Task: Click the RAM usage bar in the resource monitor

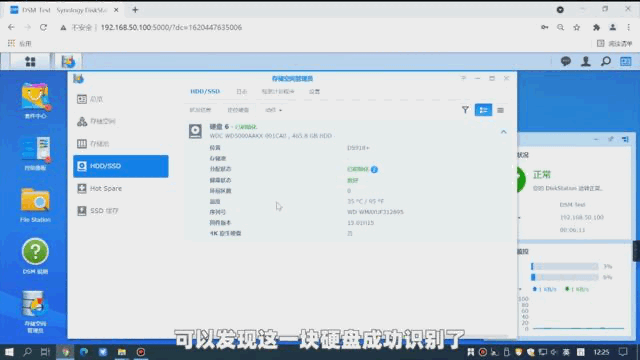Action: click(564, 278)
